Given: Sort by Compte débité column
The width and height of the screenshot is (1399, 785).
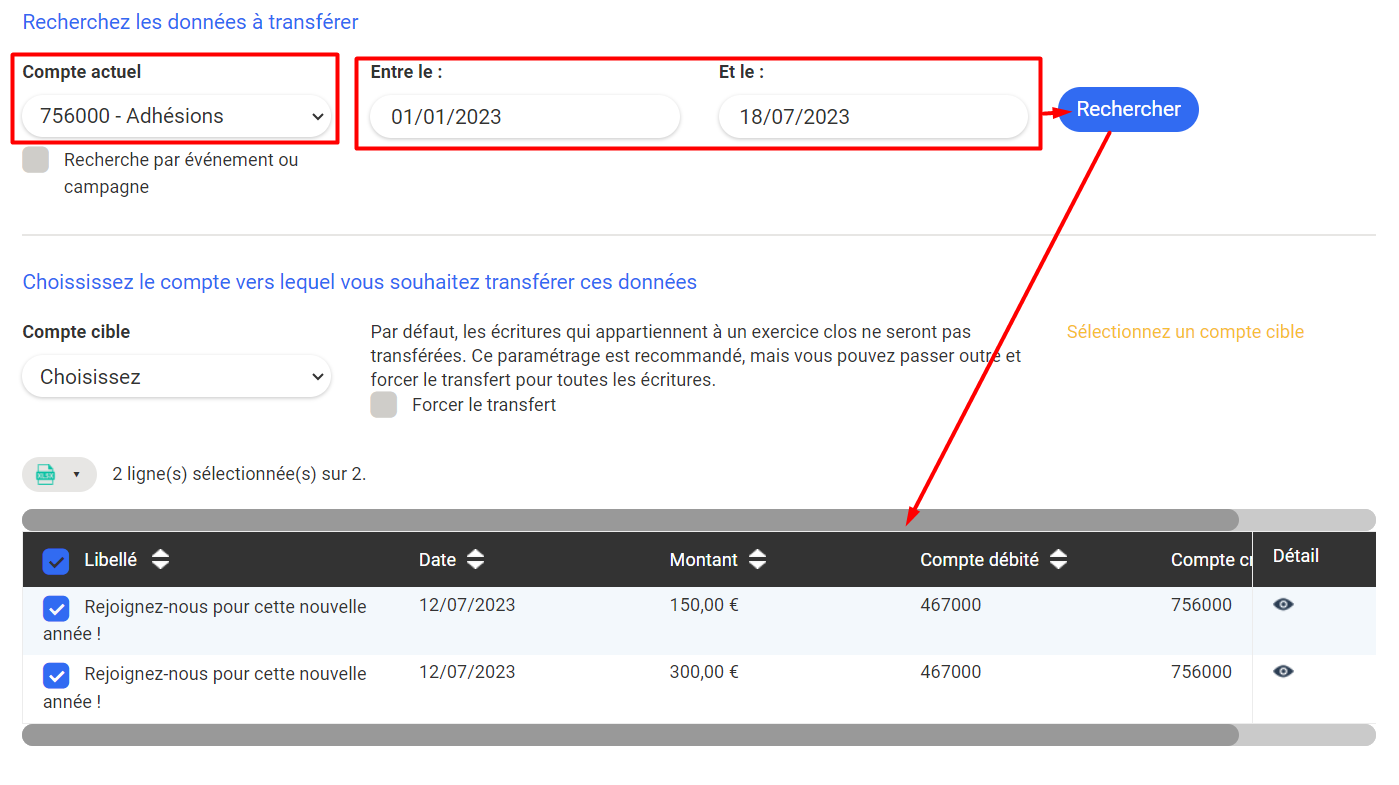Looking at the screenshot, I should [1058, 560].
